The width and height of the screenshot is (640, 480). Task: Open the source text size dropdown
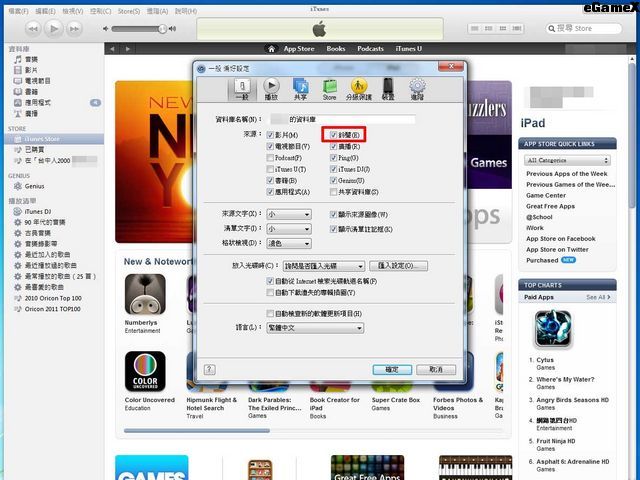click(x=289, y=214)
